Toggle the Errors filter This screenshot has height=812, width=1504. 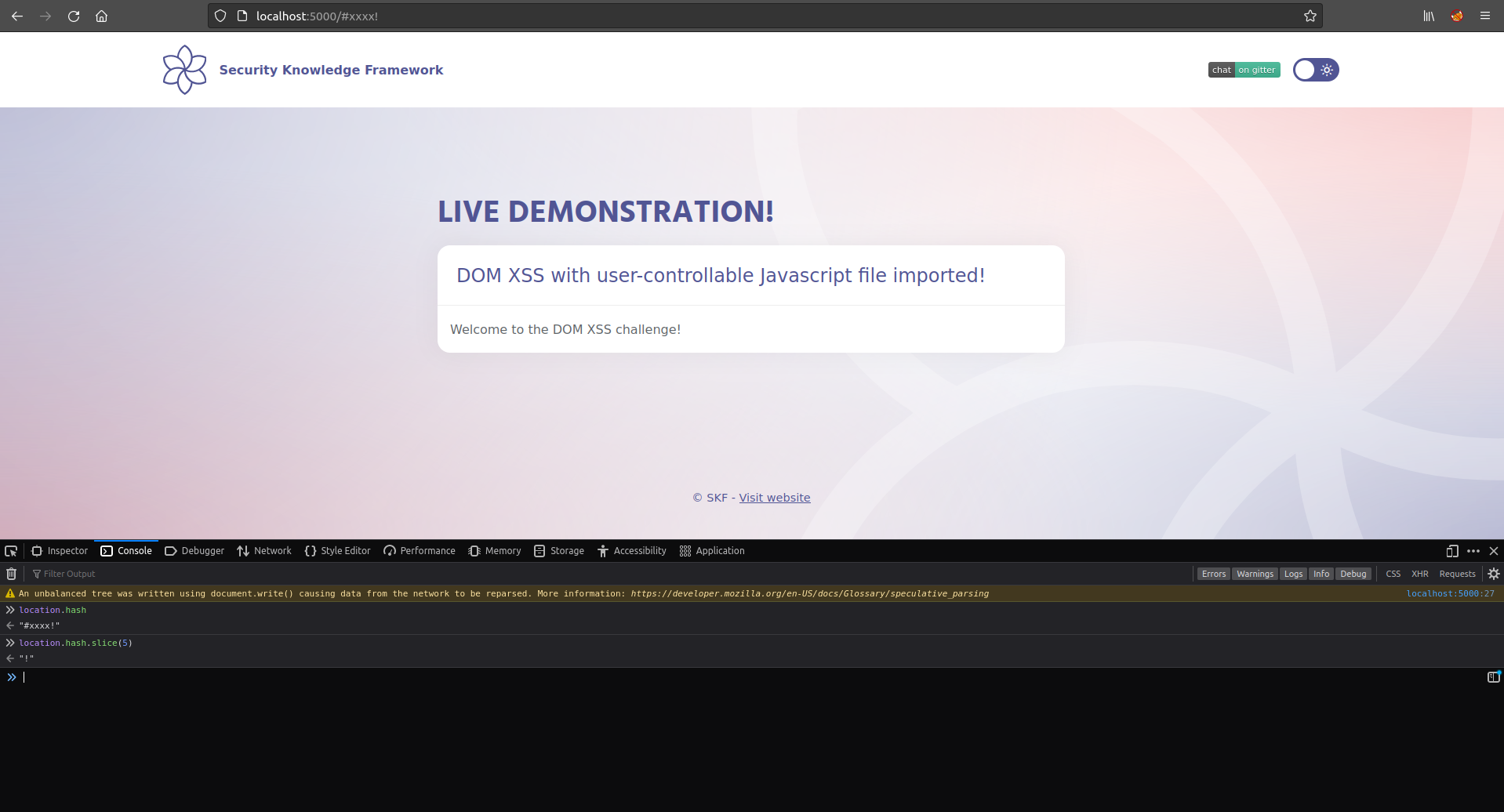click(1214, 574)
